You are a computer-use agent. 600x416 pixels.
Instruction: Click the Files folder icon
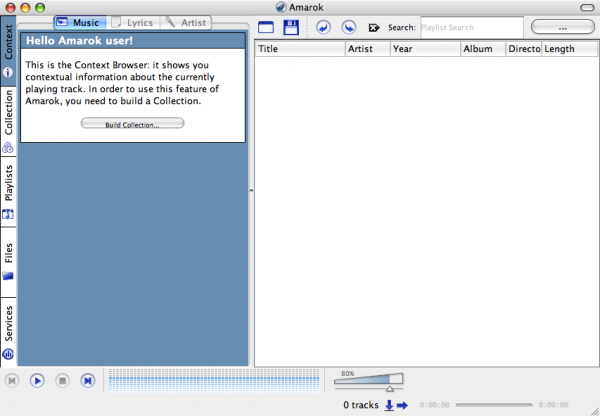8,276
